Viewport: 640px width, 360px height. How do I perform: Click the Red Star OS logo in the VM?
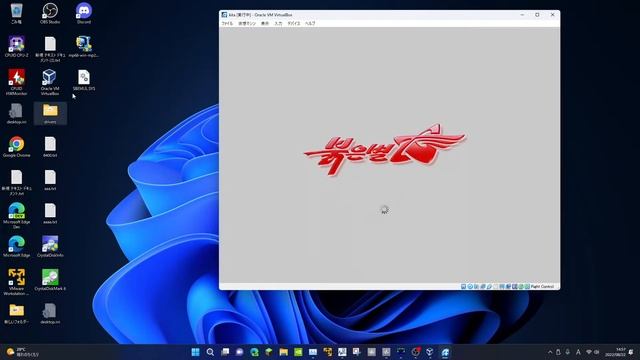[384, 149]
